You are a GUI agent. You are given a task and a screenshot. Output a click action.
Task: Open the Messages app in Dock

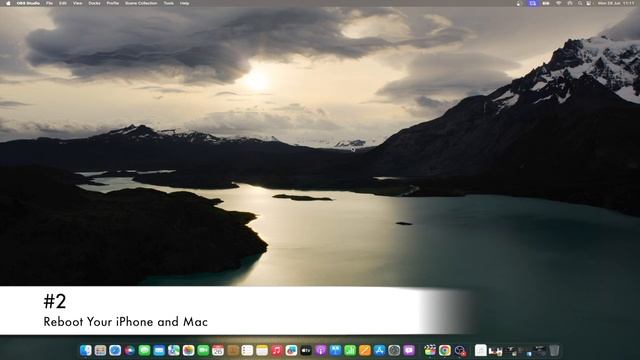(x=144, y=350)
